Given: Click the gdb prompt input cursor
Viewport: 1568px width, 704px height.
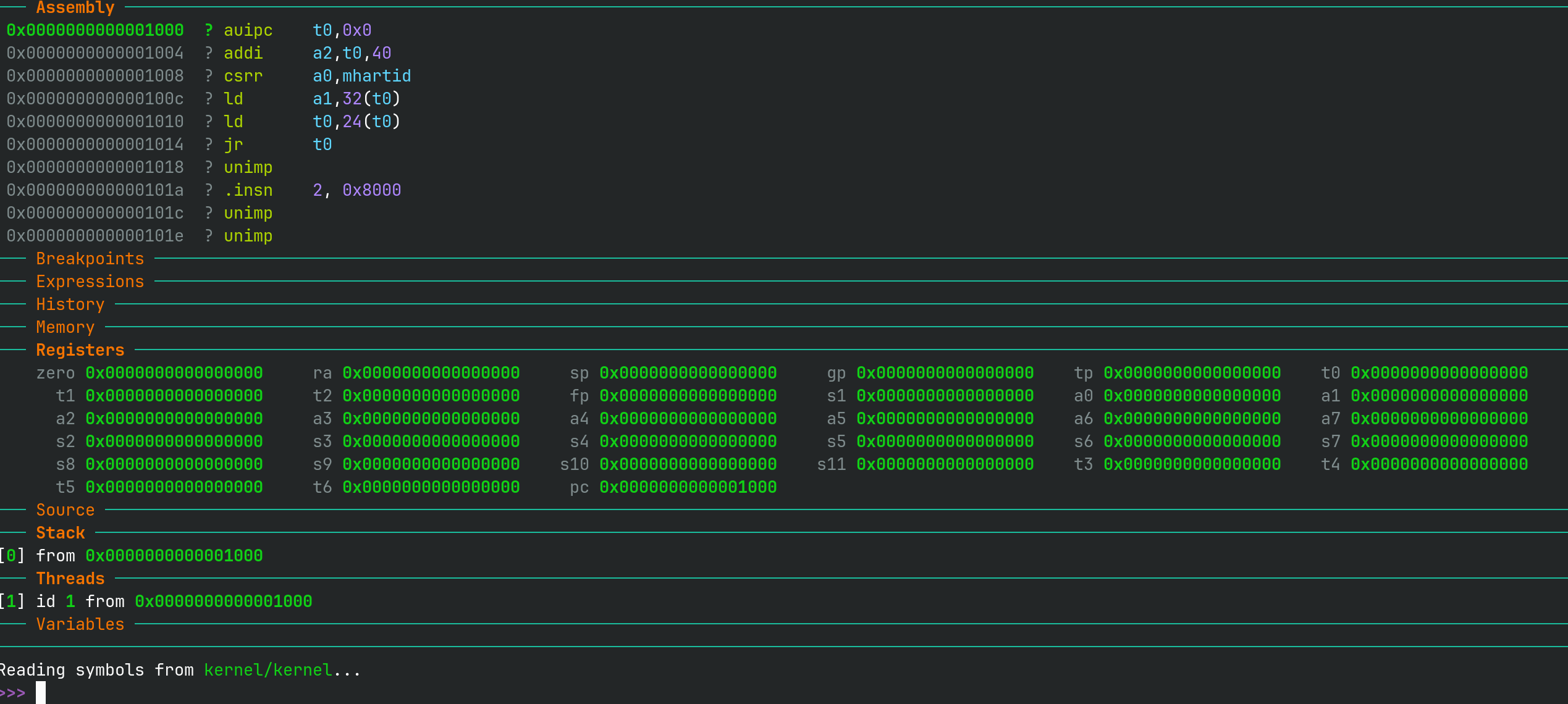Looking at the screenshot, I should coord(41,693).
